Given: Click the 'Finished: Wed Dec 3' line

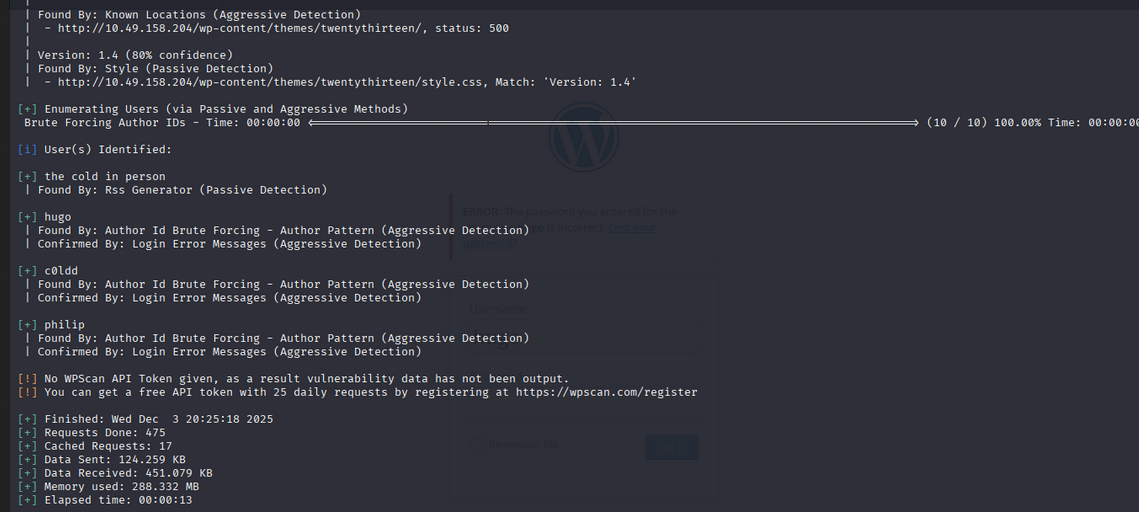Looking at the screenshot, I should (x=158, y=420).
